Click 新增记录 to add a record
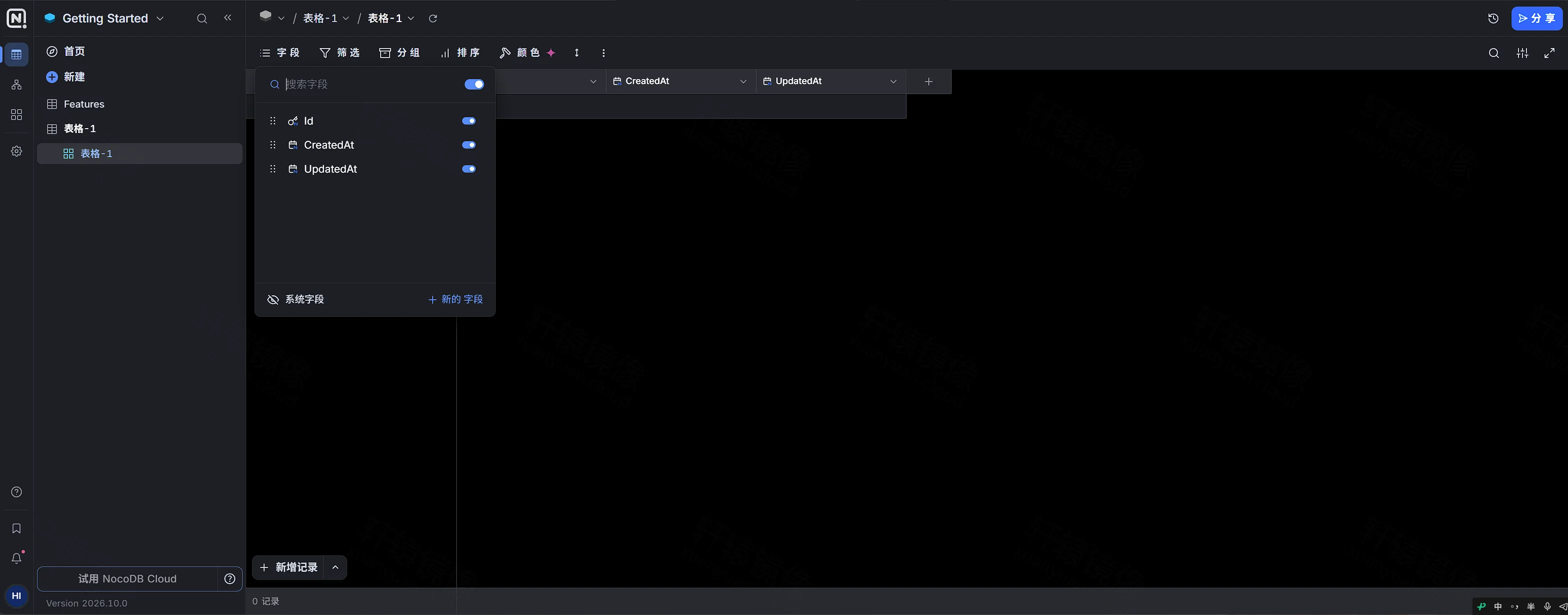This screenshot has width=1568, height=615. [289, 567]
